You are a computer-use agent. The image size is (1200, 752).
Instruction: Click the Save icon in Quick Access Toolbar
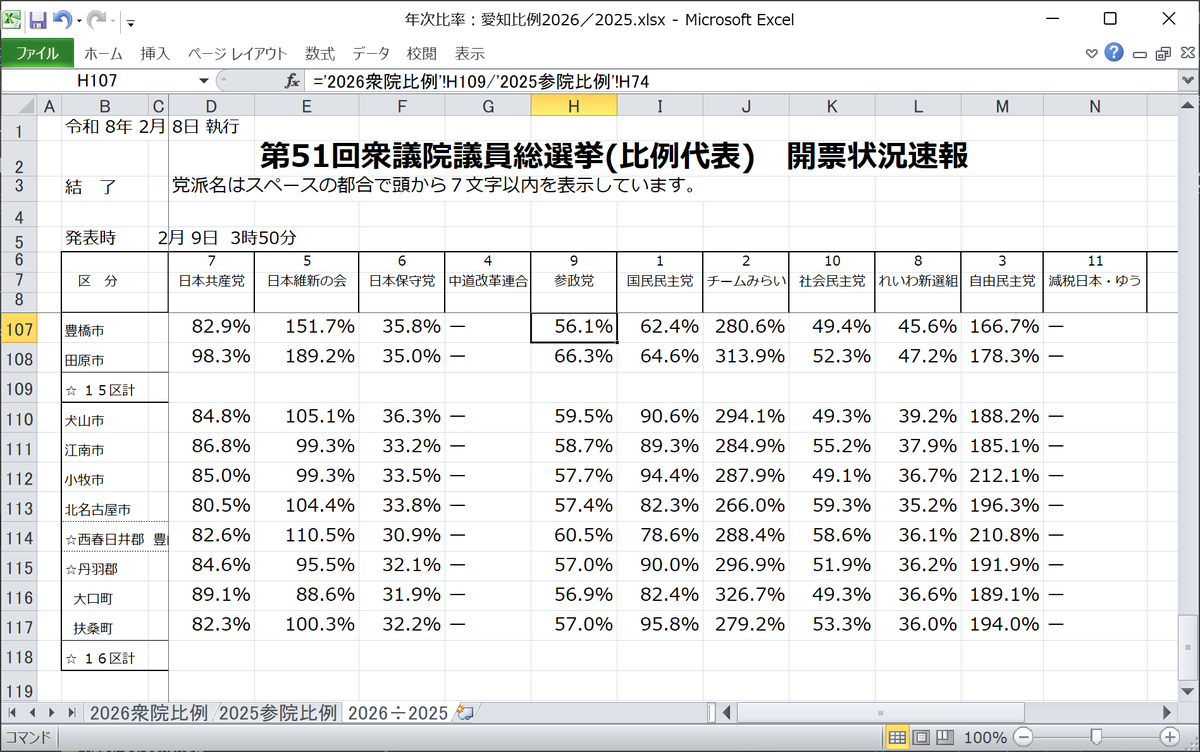click(x=38, y=19)
